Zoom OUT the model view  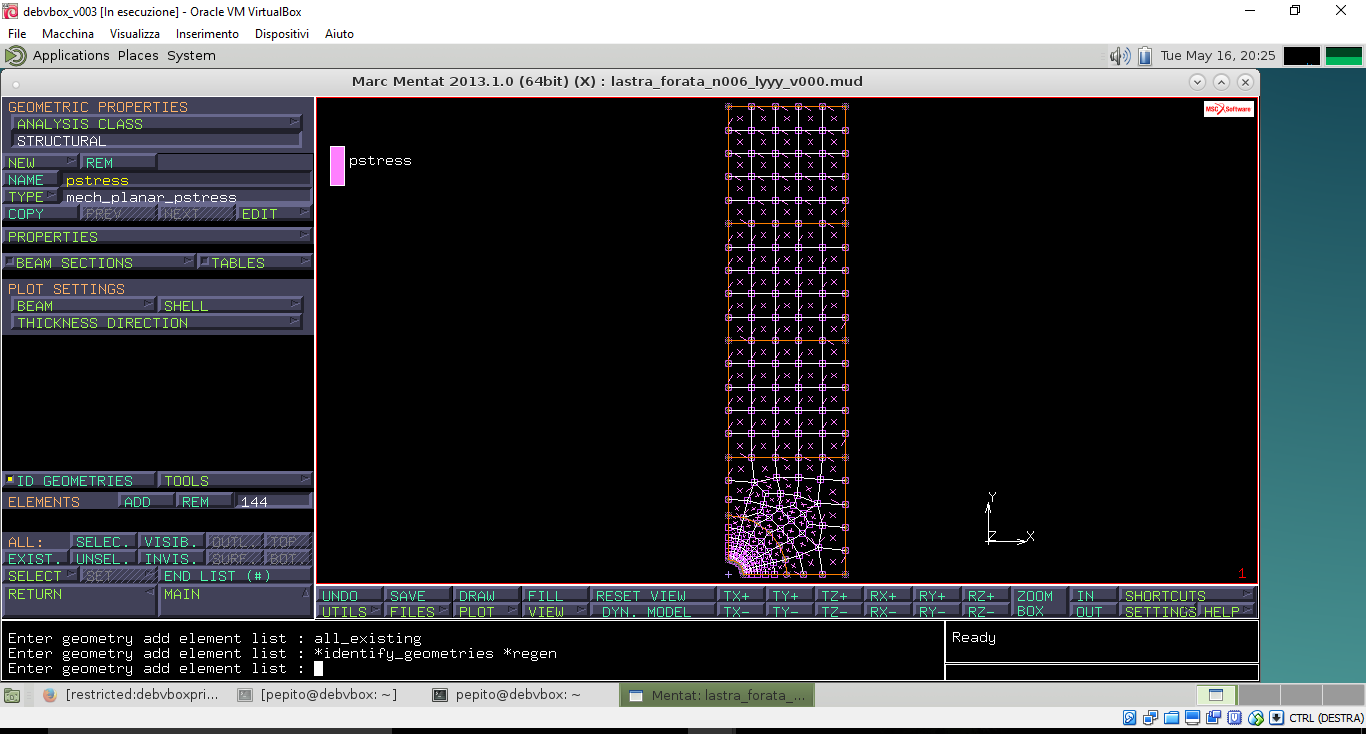pos(1094,611)
